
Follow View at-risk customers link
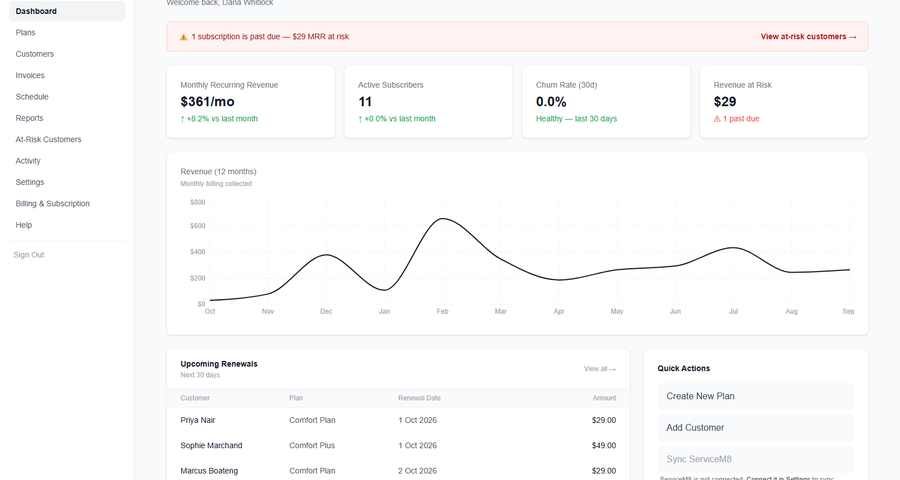(808, 36)
